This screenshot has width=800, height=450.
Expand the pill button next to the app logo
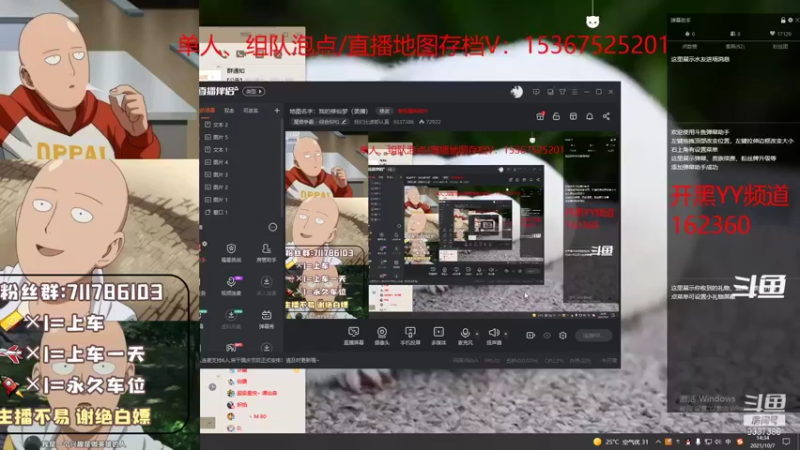click(x=254, y=91)
